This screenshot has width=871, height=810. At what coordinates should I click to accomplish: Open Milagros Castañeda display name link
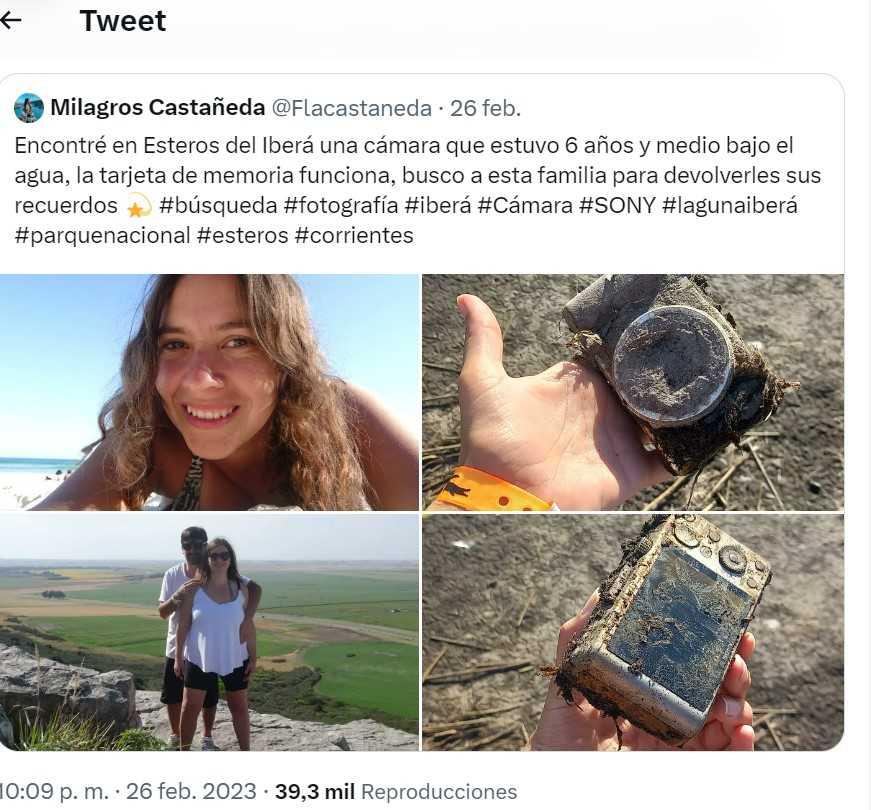[157, 107]
